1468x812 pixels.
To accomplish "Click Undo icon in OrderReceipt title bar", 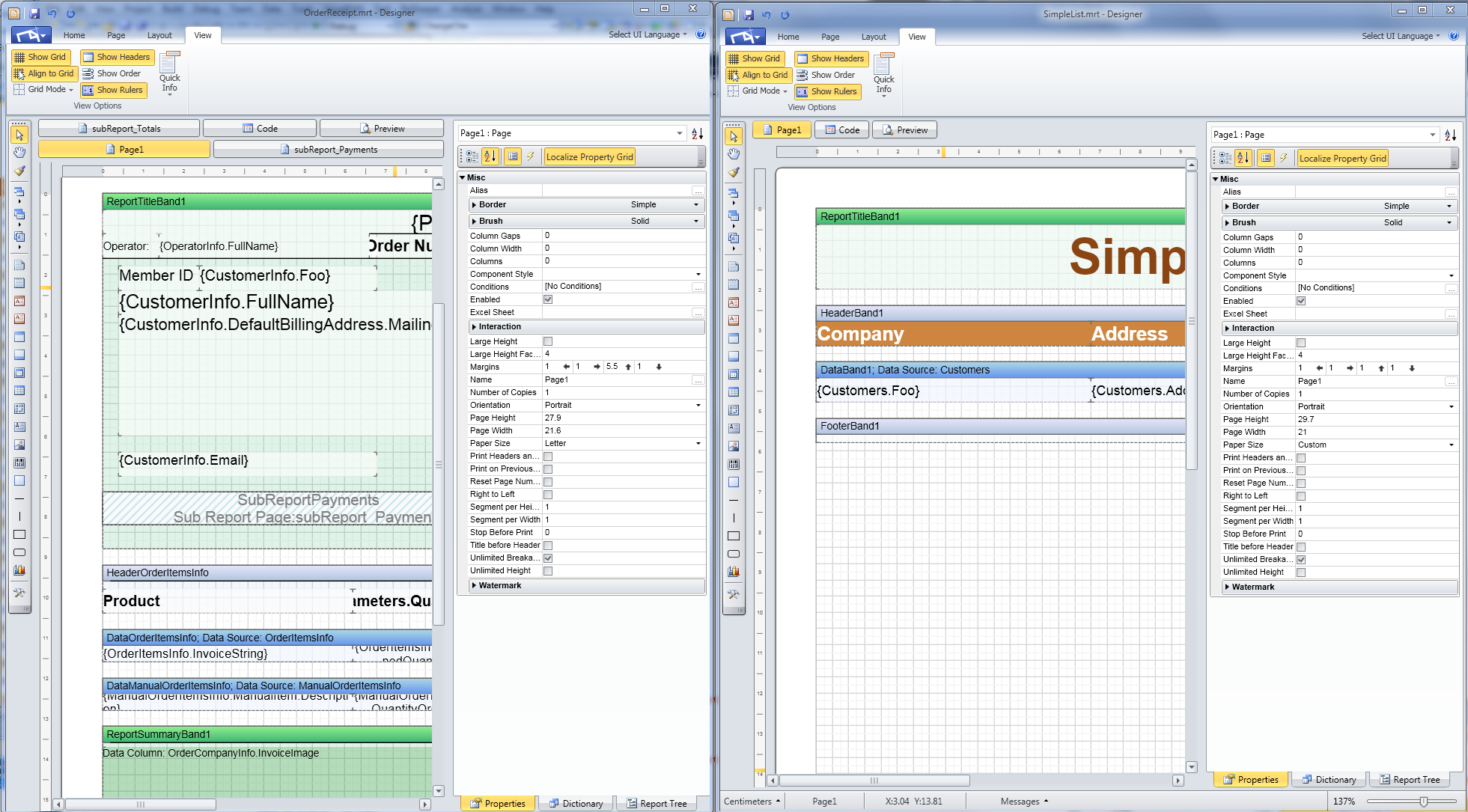I will point(52,13).
